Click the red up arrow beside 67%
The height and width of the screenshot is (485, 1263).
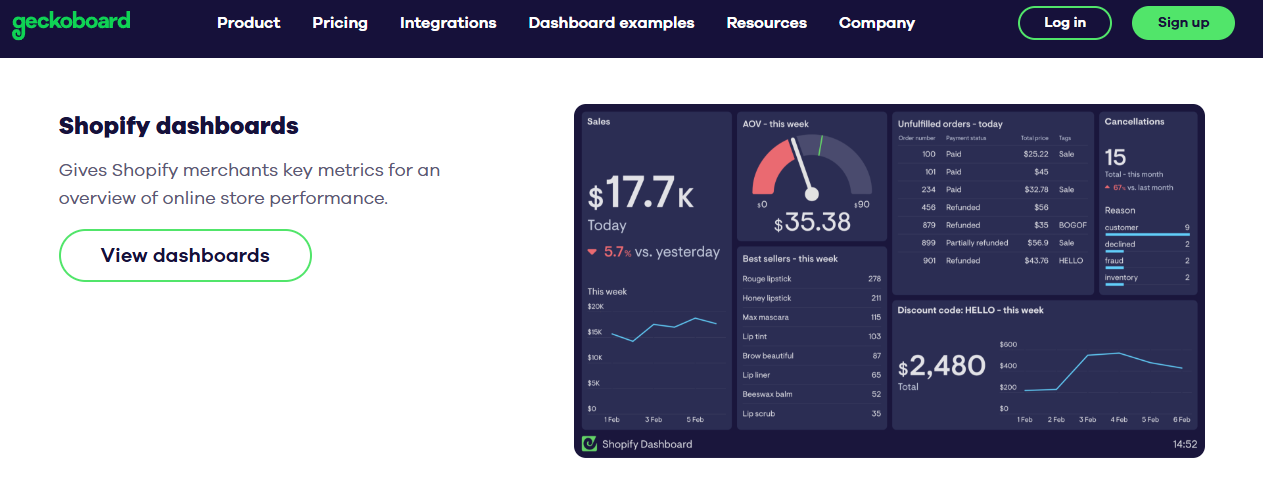click(1108, 187)
